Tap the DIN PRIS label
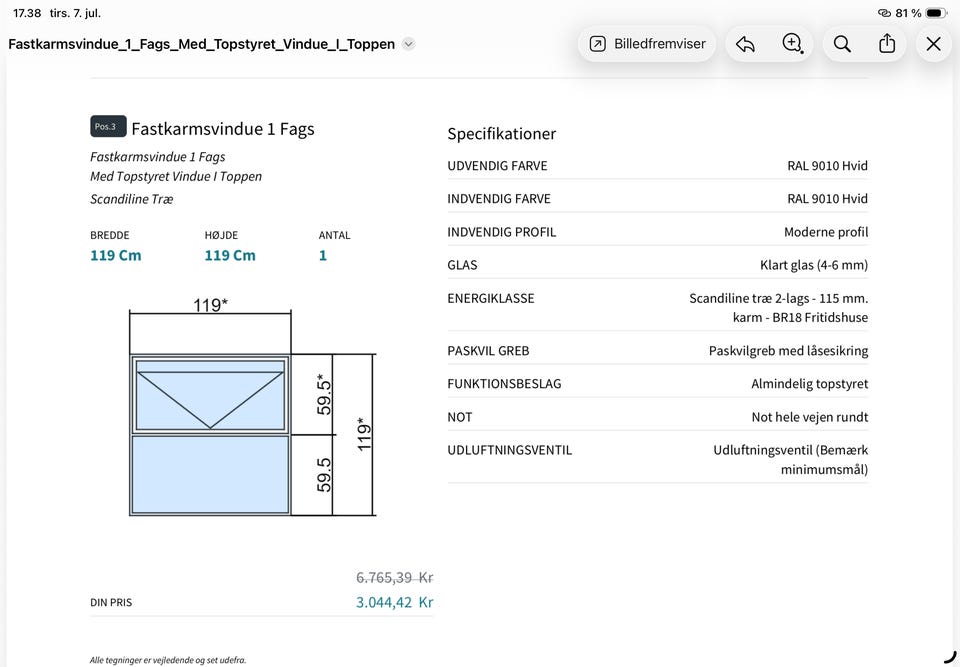 [111, 603]
